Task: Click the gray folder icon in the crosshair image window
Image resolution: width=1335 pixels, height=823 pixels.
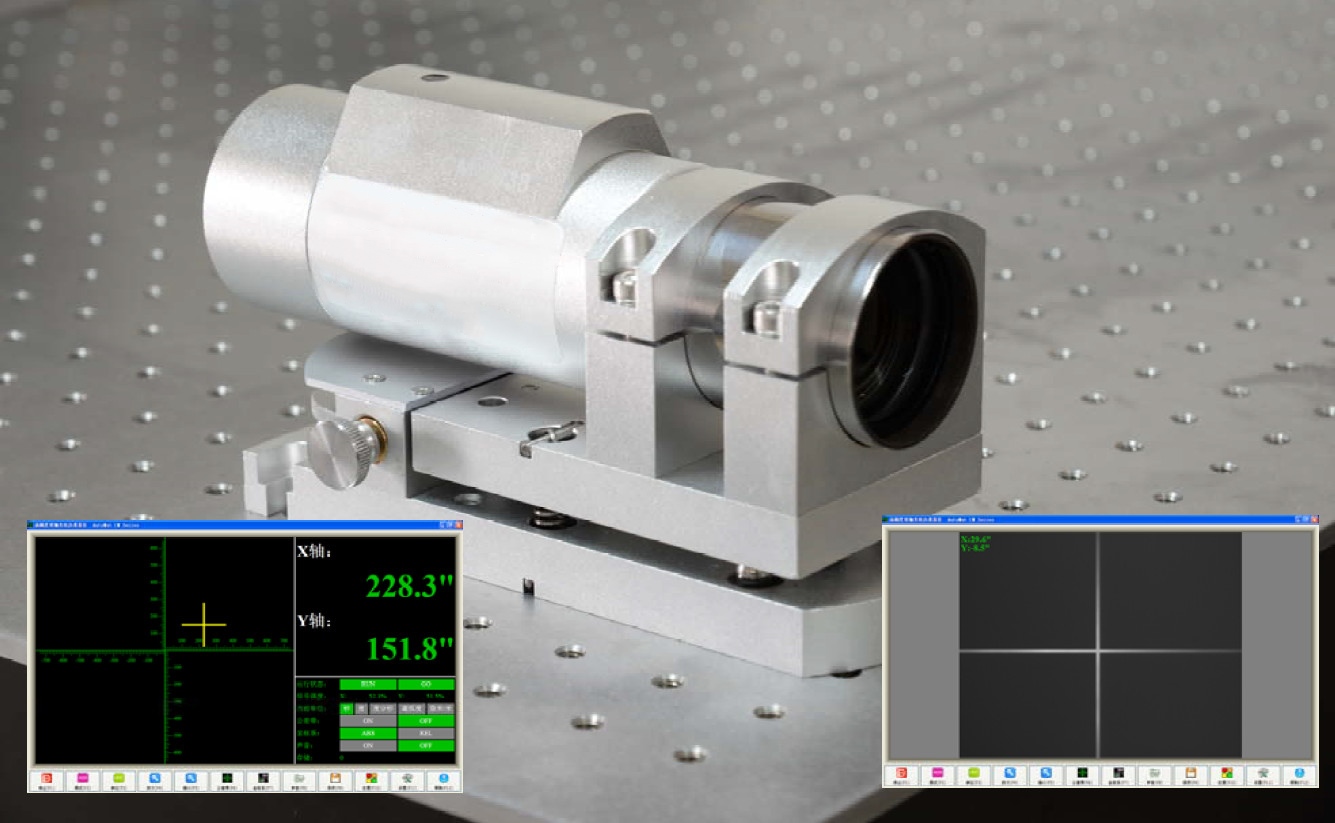Action: pos(1154,774)
